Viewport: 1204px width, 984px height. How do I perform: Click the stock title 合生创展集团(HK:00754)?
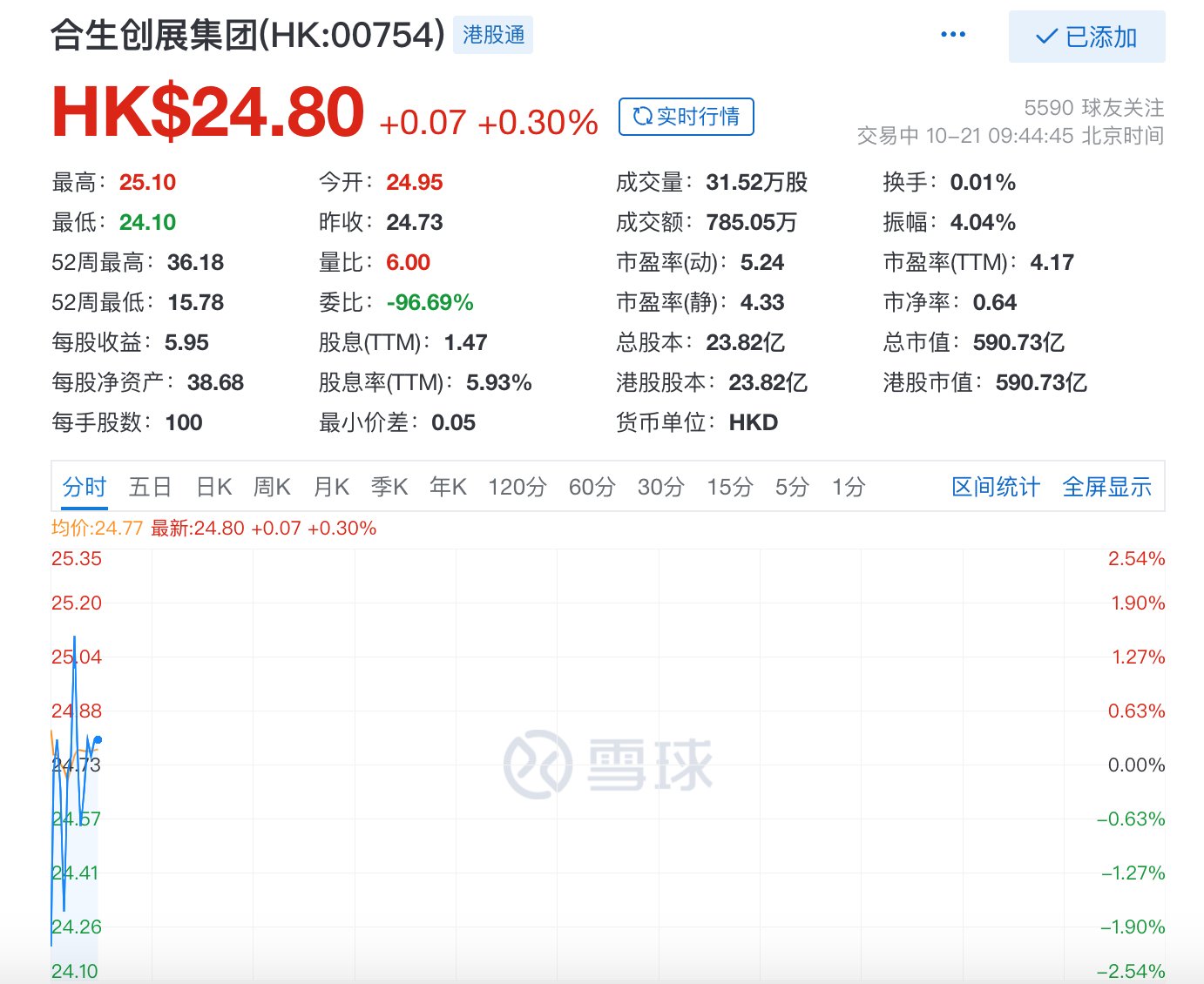[x=248, y=36]
